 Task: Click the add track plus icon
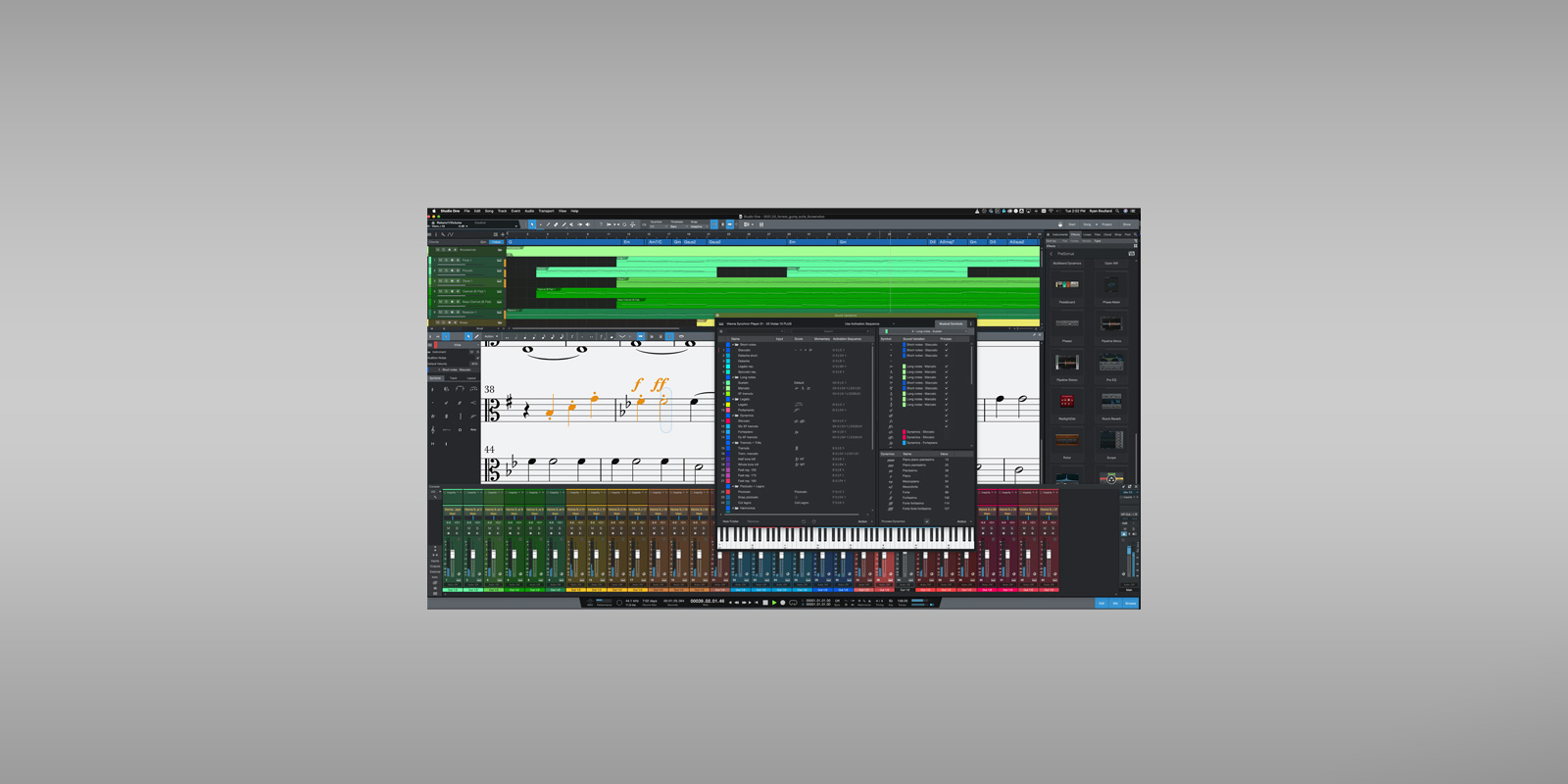[503, 234]
